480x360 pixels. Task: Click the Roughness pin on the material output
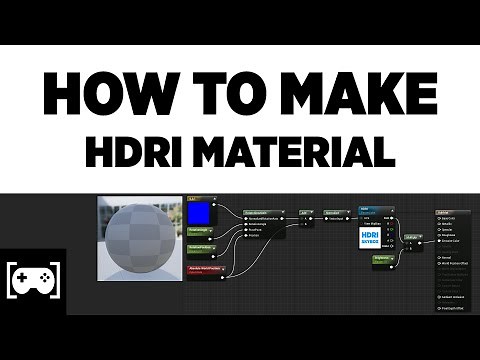click(x=439, y=235)
